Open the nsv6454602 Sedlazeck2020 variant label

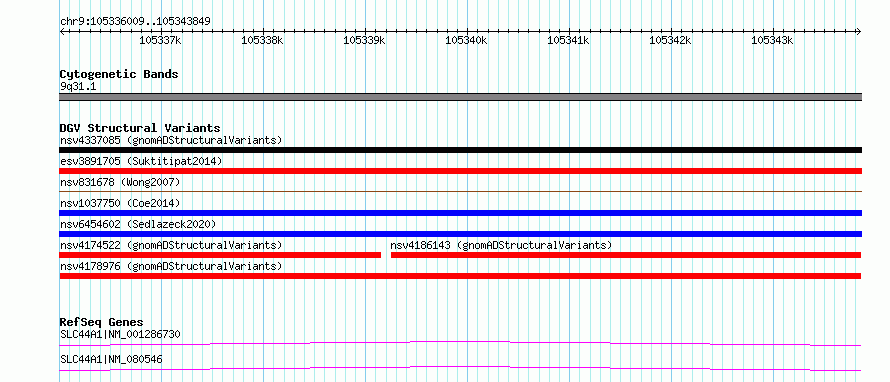tap(138, 224)
